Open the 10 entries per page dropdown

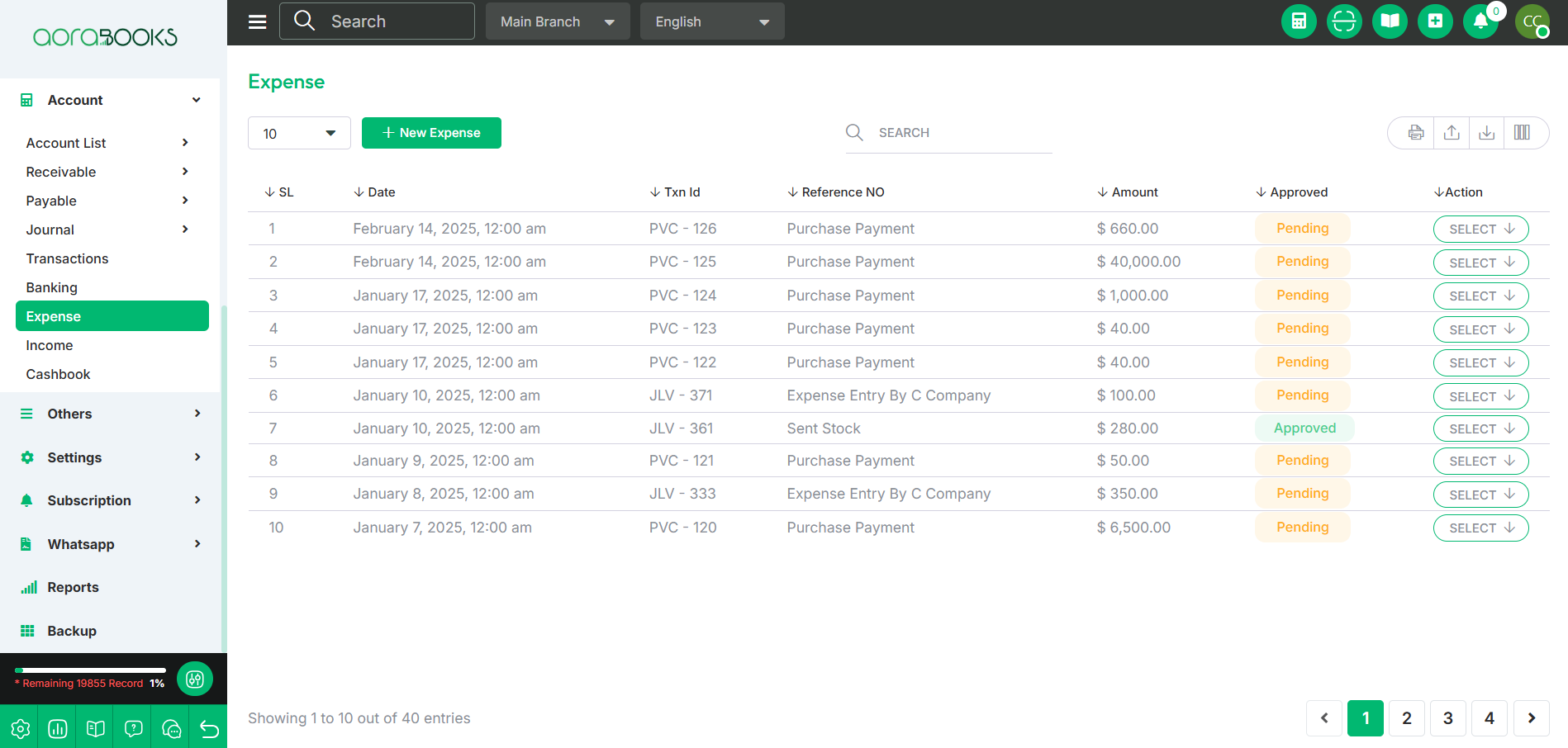pos(299,133)
